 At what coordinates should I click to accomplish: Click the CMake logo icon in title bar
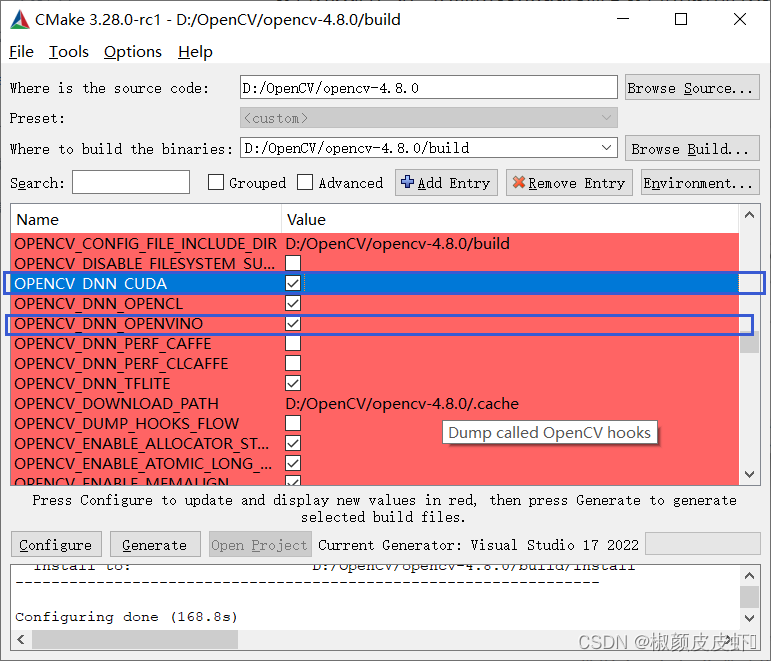pyautogui.click(x=19, y=20)
